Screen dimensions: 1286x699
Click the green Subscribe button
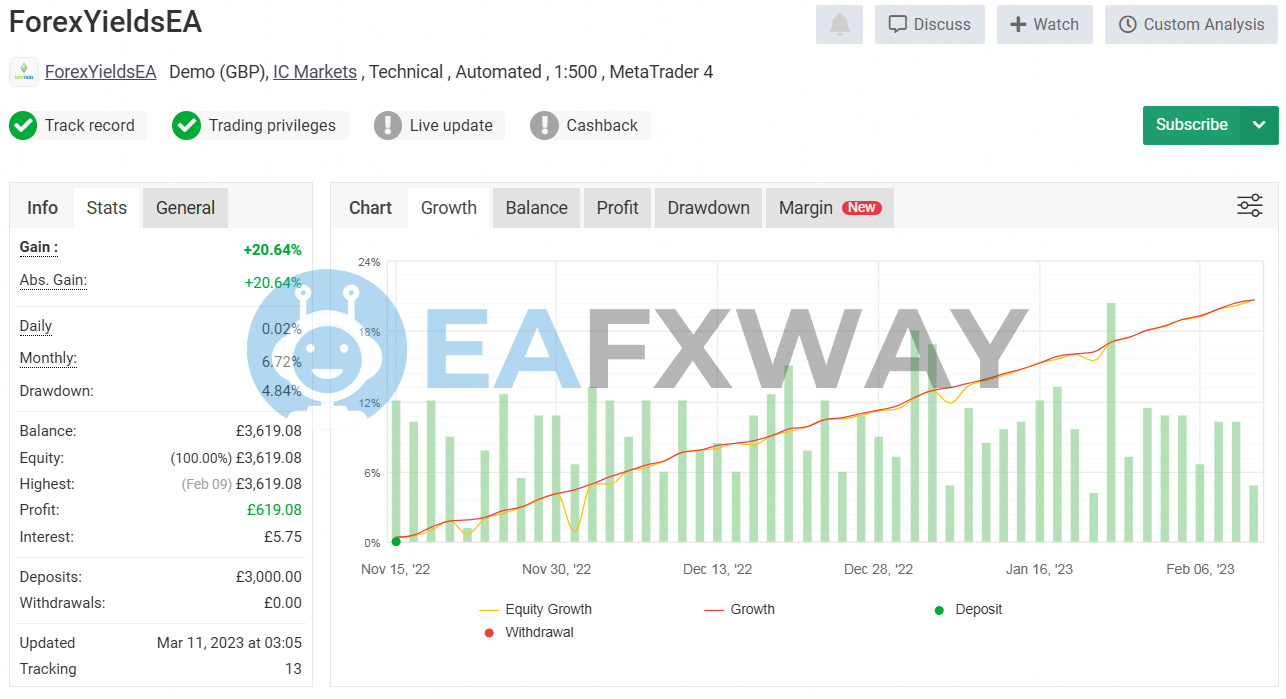(x=1192, y=125)
